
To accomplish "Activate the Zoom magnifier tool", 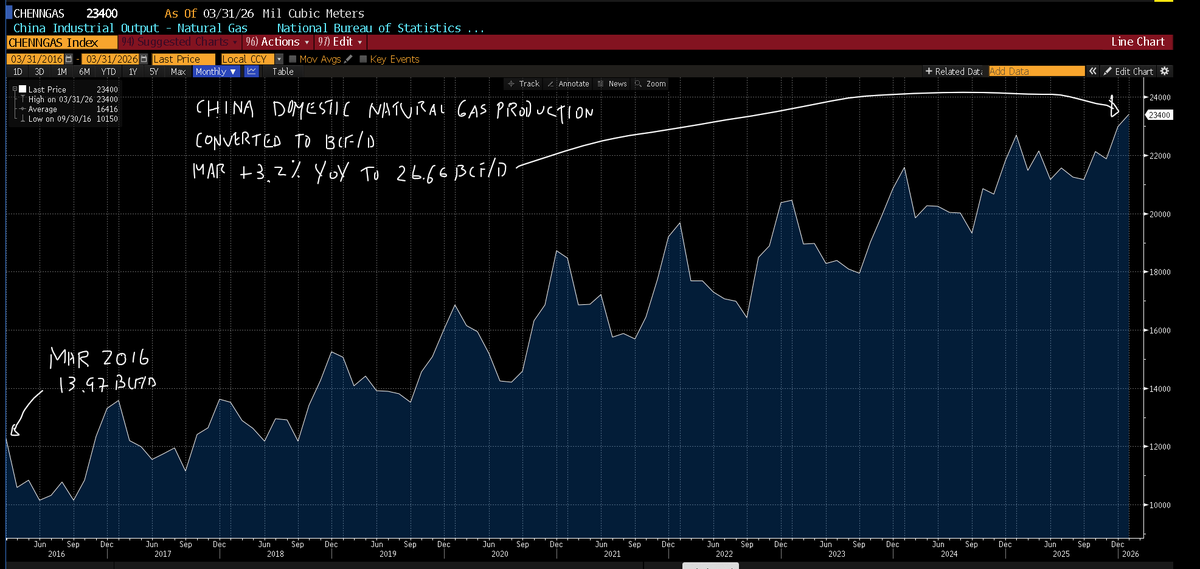I will coord(650,84).
